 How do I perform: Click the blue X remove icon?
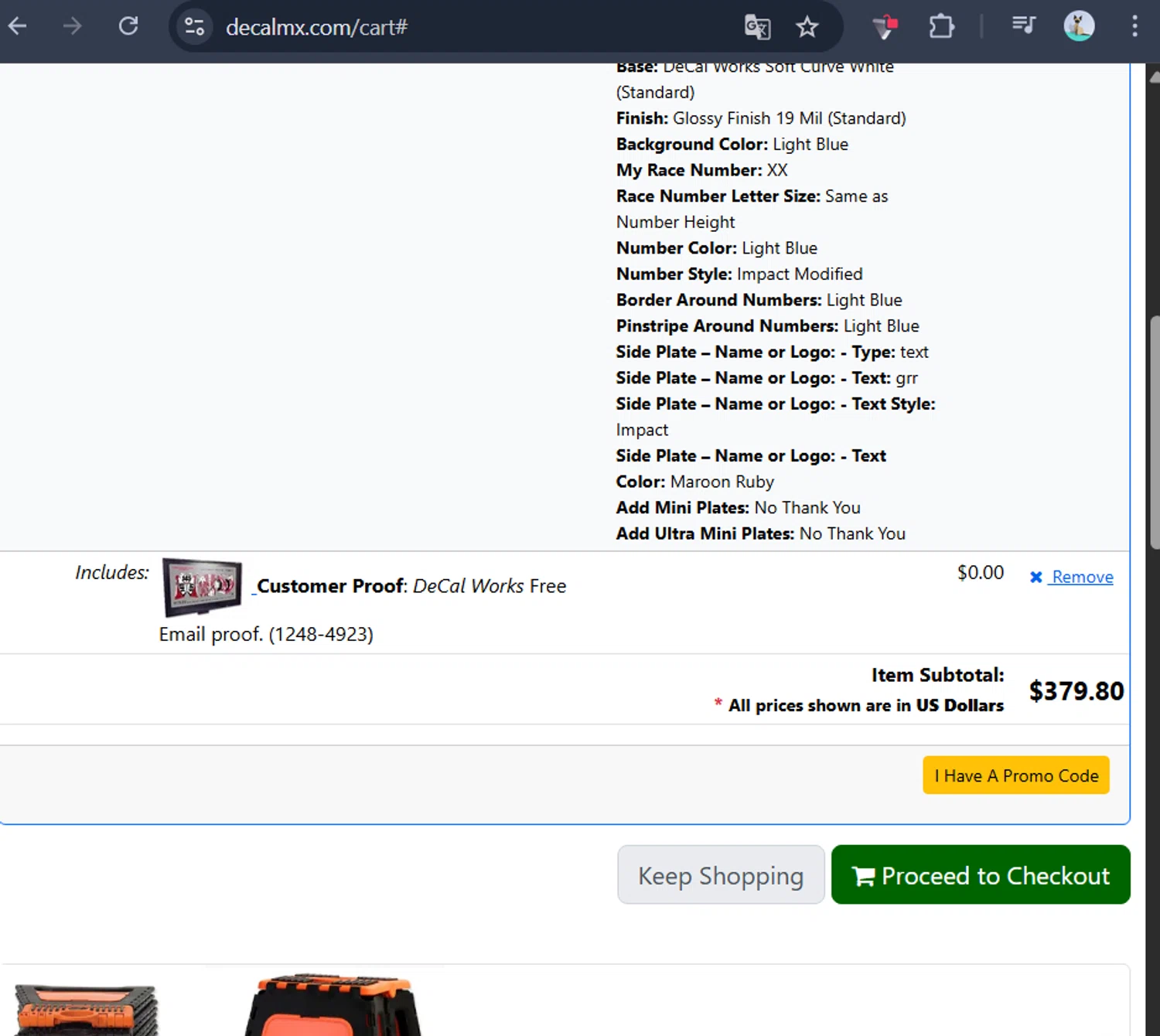(1036, 578)
